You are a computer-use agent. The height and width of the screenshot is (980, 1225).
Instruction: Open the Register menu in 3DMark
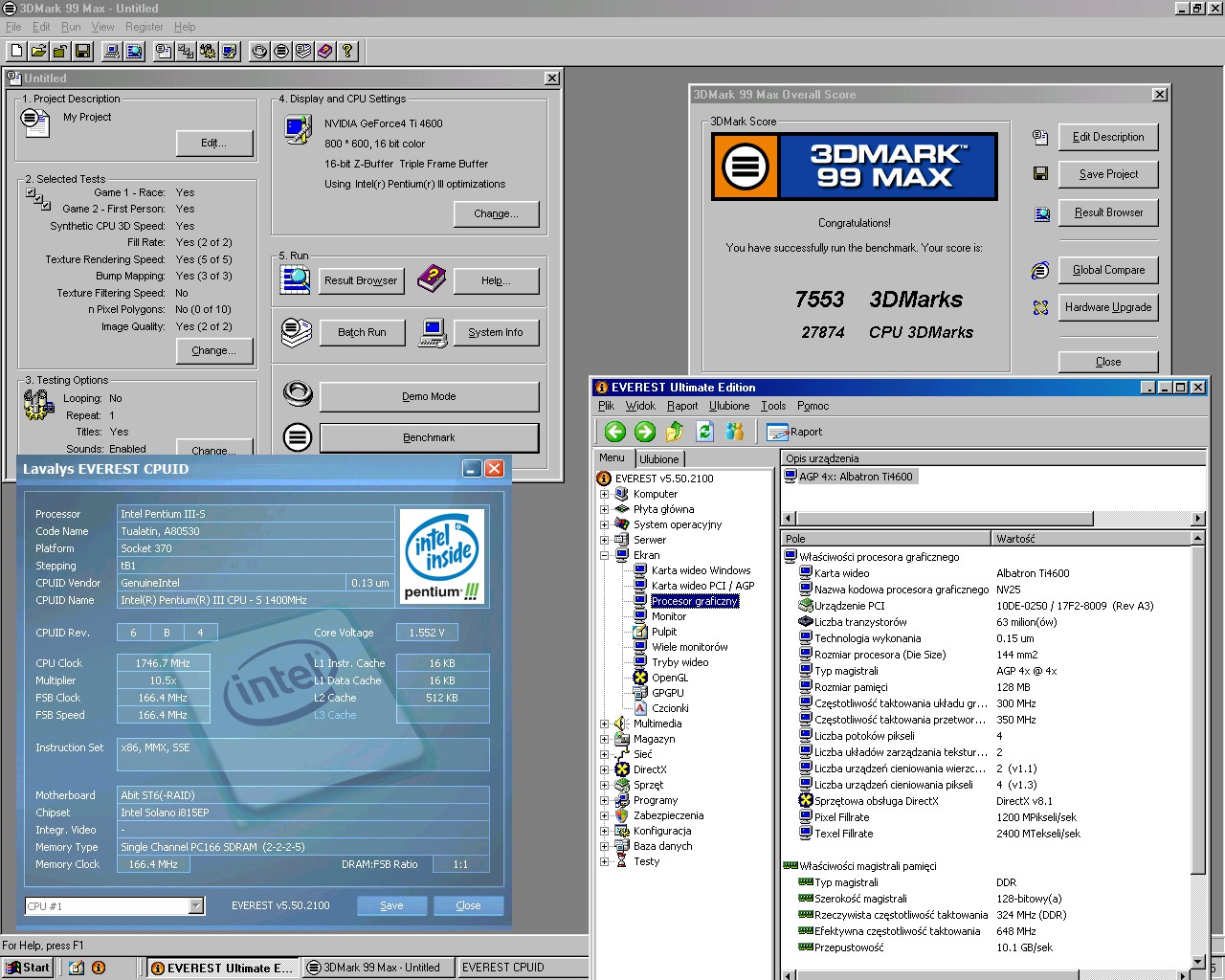pyautogui.click(x=145, y=27)
